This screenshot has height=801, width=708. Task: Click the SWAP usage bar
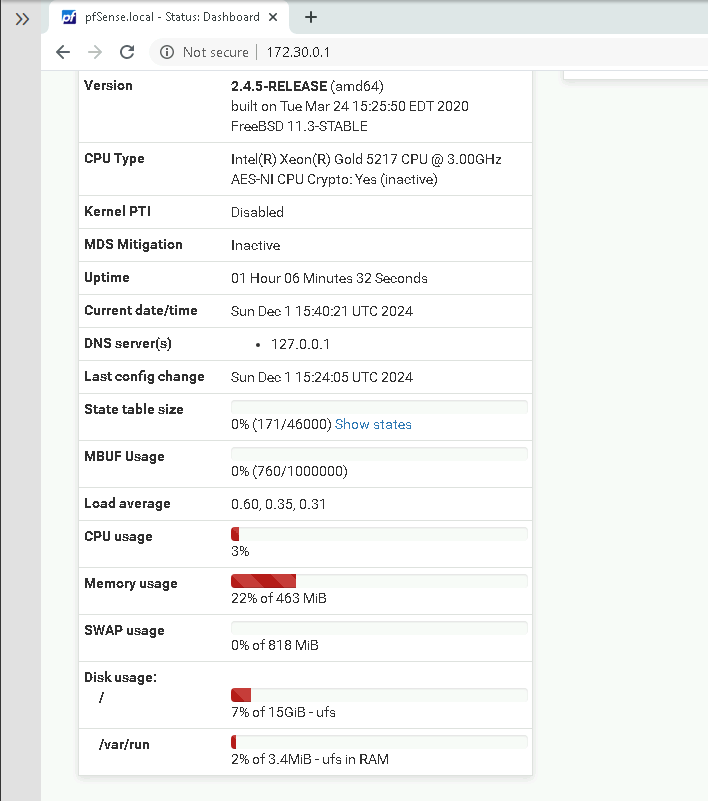coord(379,628)
